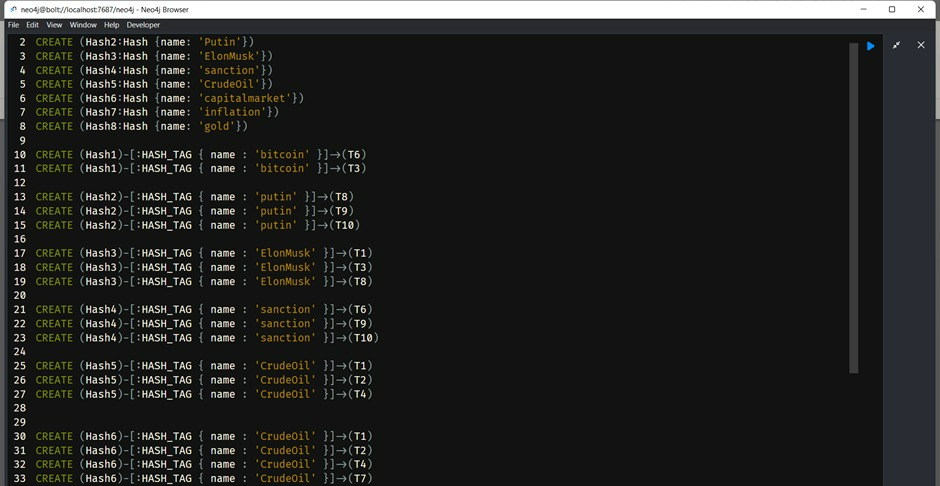The height and width of the screenshot is (486, 940).
Task: Click Hash2:Hash label on line 2
Action: pyautogui.click(x=116, y=42)
